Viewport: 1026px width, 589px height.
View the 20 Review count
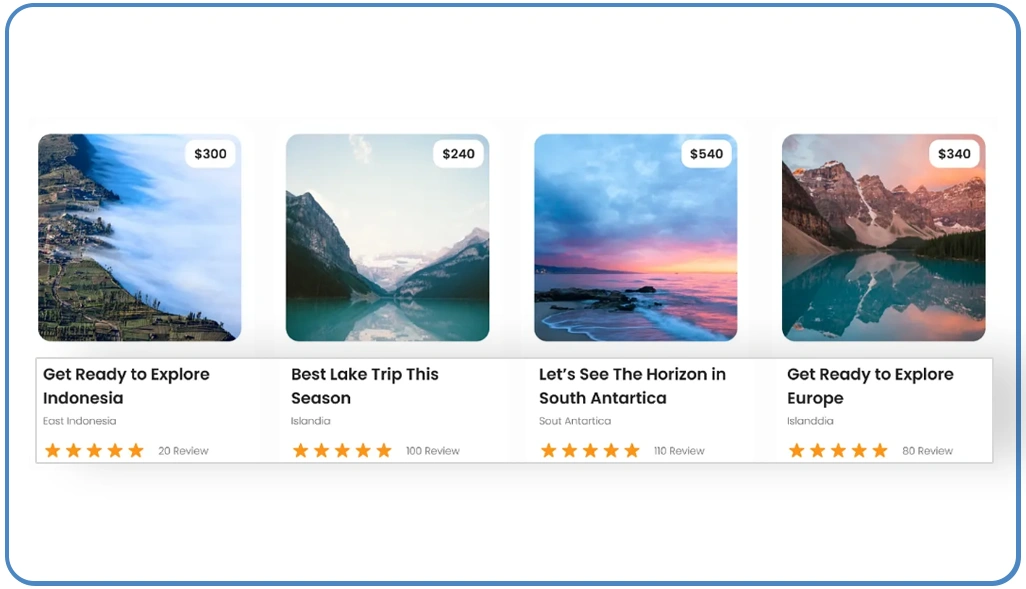click(183, 451)
